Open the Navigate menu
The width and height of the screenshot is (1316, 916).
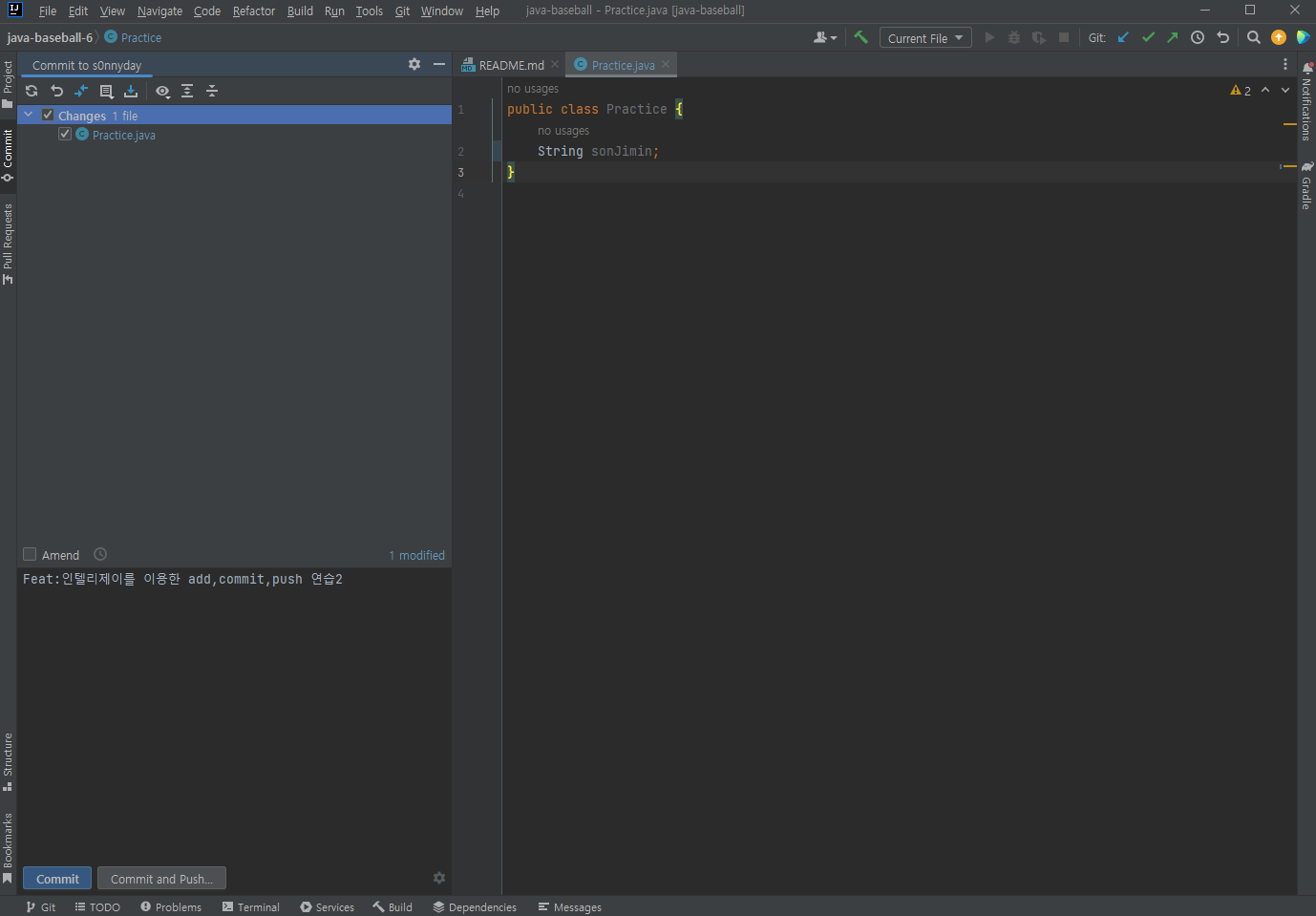coord(159,11)
